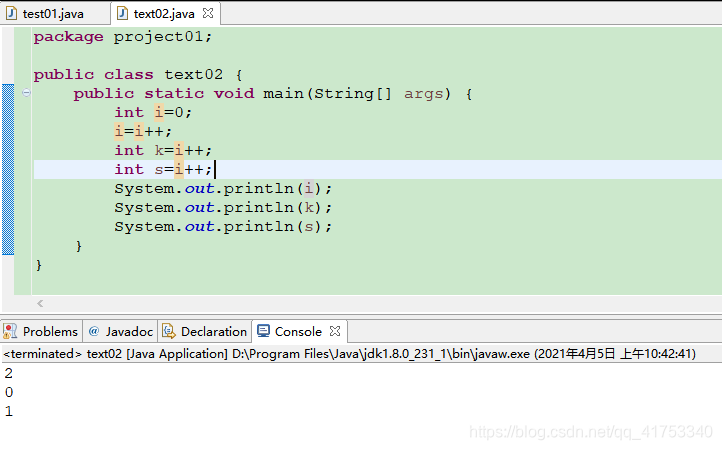722x450 pixels.
Task: Switch to the test01.java editor tab
Action: tap(53, 14)
